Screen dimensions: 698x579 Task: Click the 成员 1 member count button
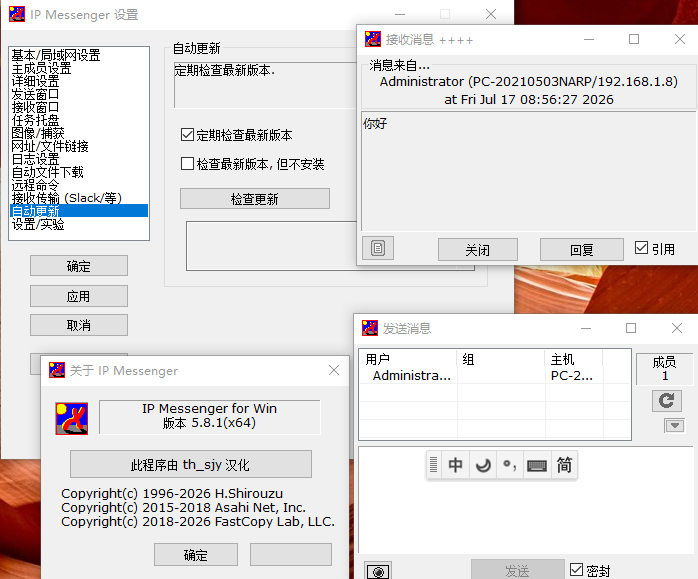click(664, 368)
